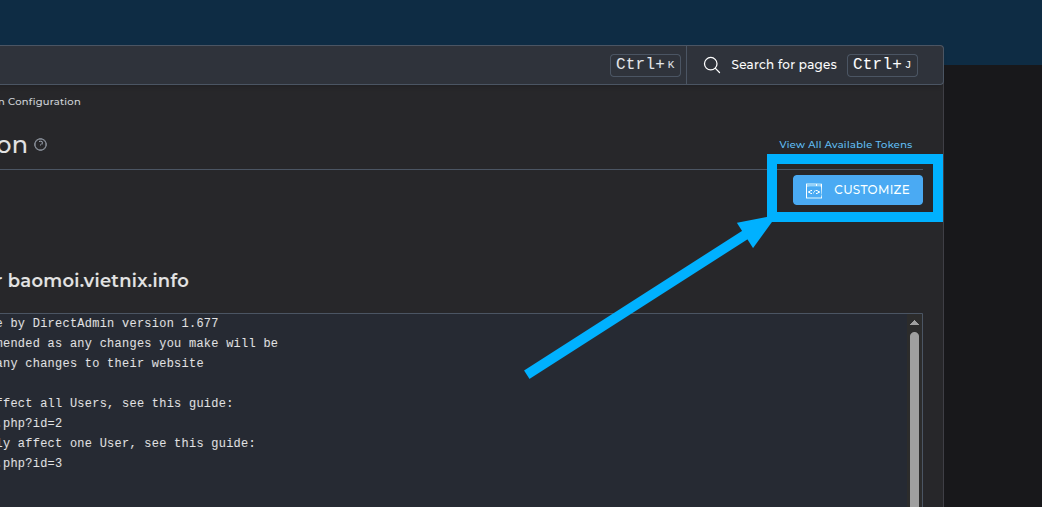Click the CUSTOMIZE button
The image size is (1042, 507).
pyautogui.click(x=857, y=190)
